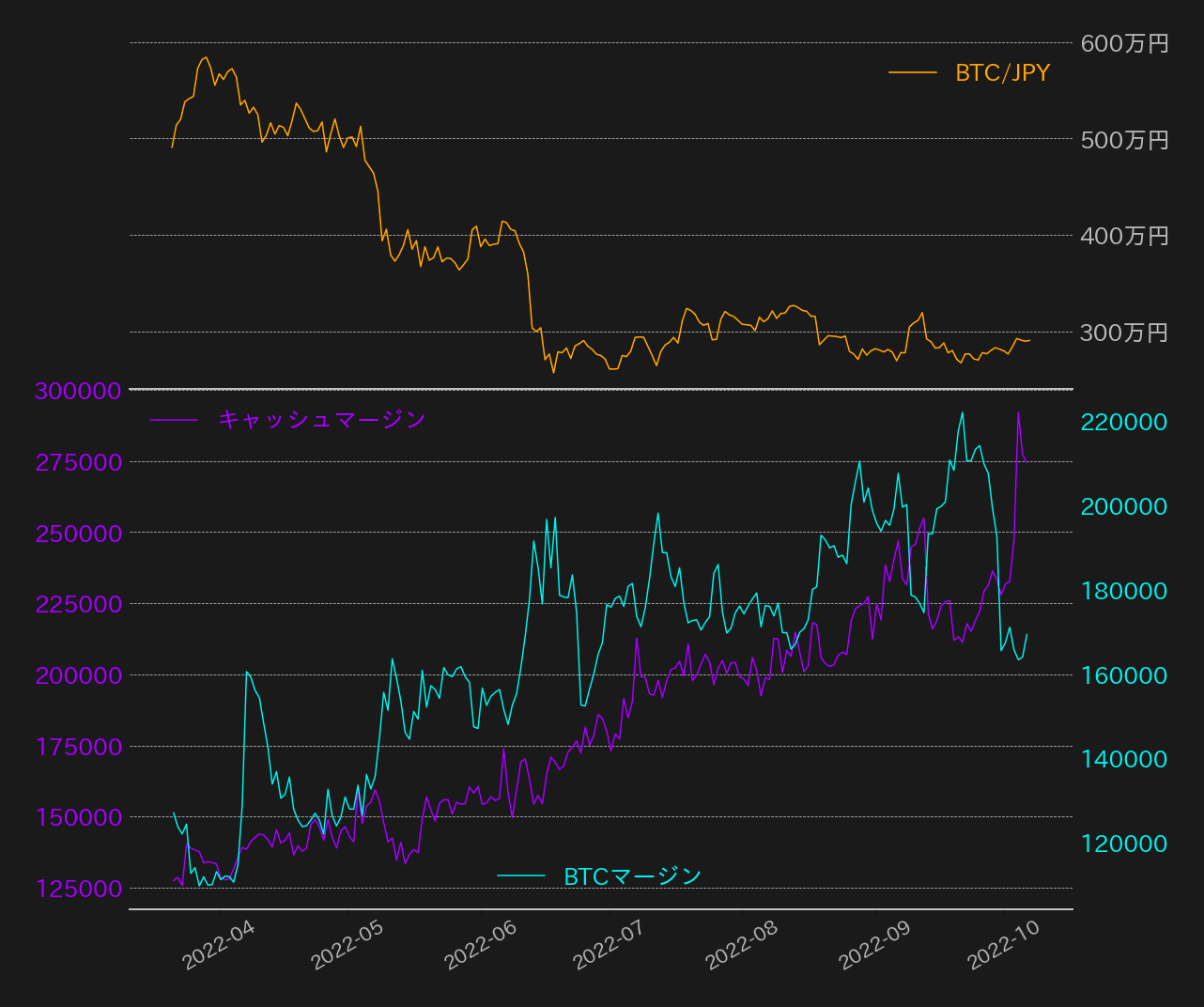This screenshot has height=1007, width=1204.
Task: Select the BTCマージン legend text
Action: (632, 875)
